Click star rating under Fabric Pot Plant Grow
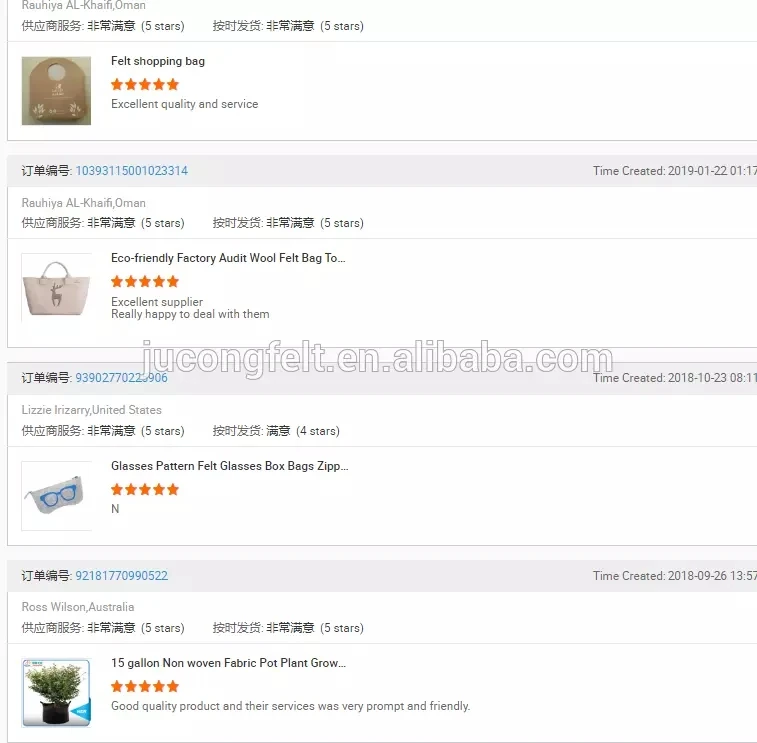 coord(145,687)
